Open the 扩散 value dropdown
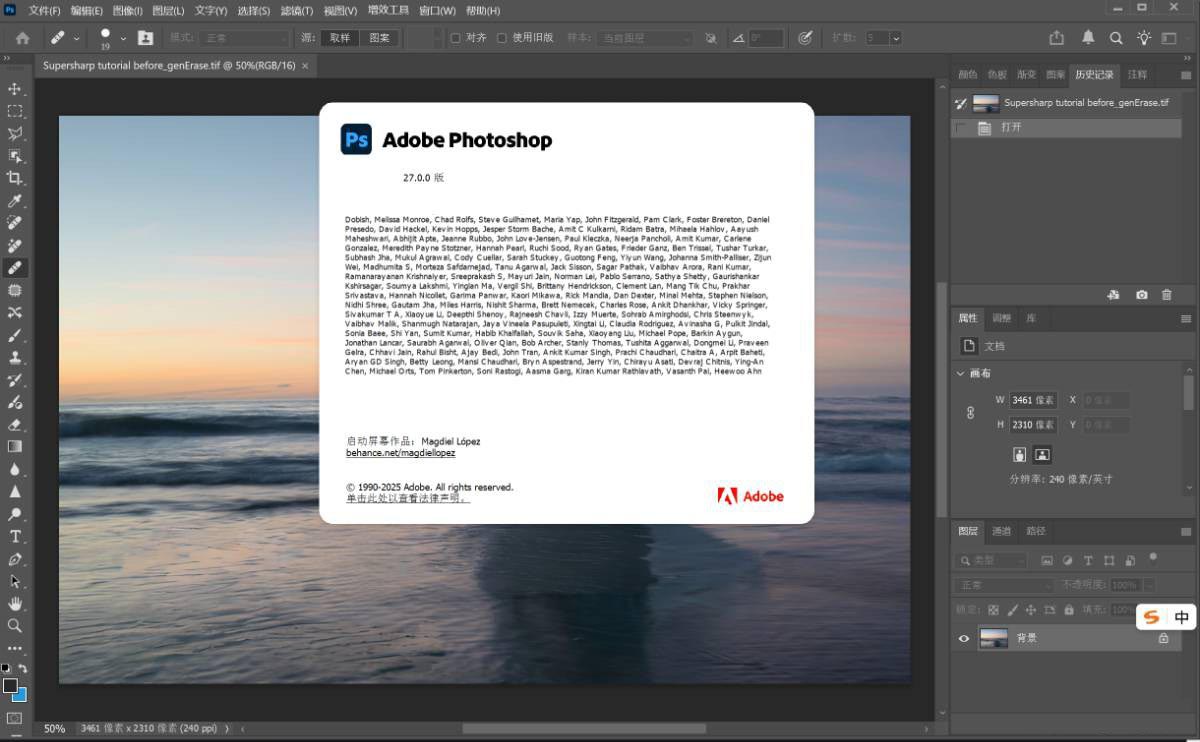 896,38
